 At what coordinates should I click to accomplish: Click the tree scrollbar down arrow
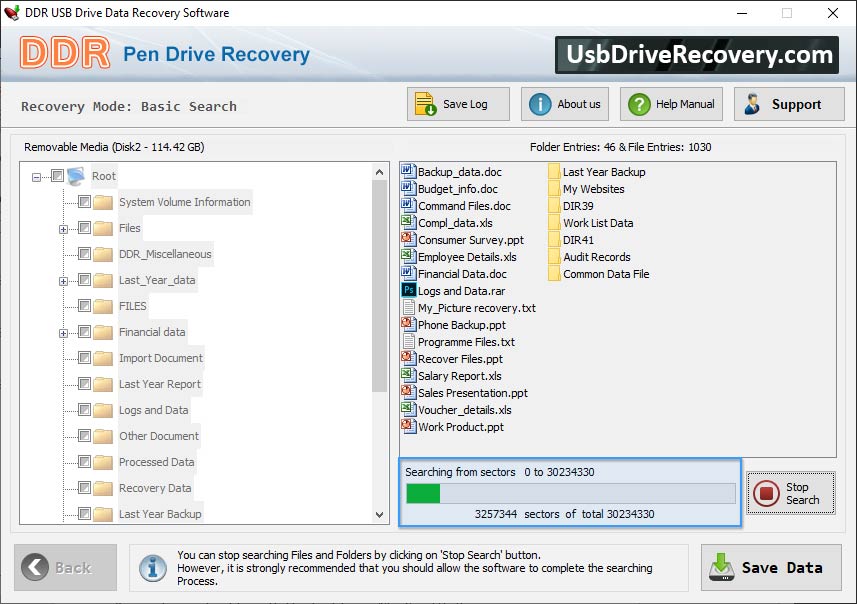tap(379, 514)
